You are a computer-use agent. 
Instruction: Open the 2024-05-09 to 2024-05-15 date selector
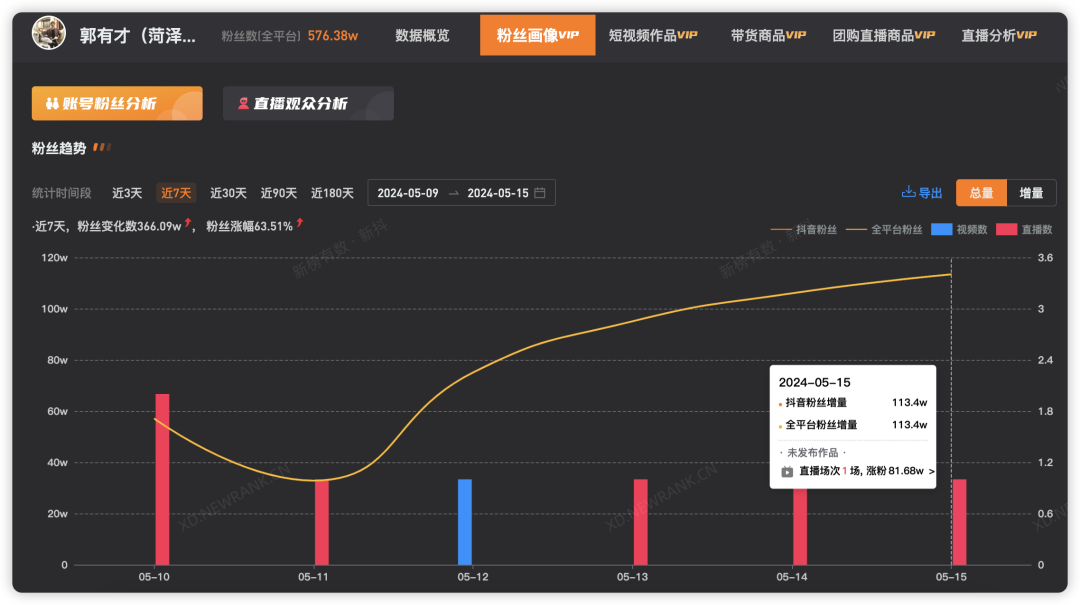[x=460, y=192]
